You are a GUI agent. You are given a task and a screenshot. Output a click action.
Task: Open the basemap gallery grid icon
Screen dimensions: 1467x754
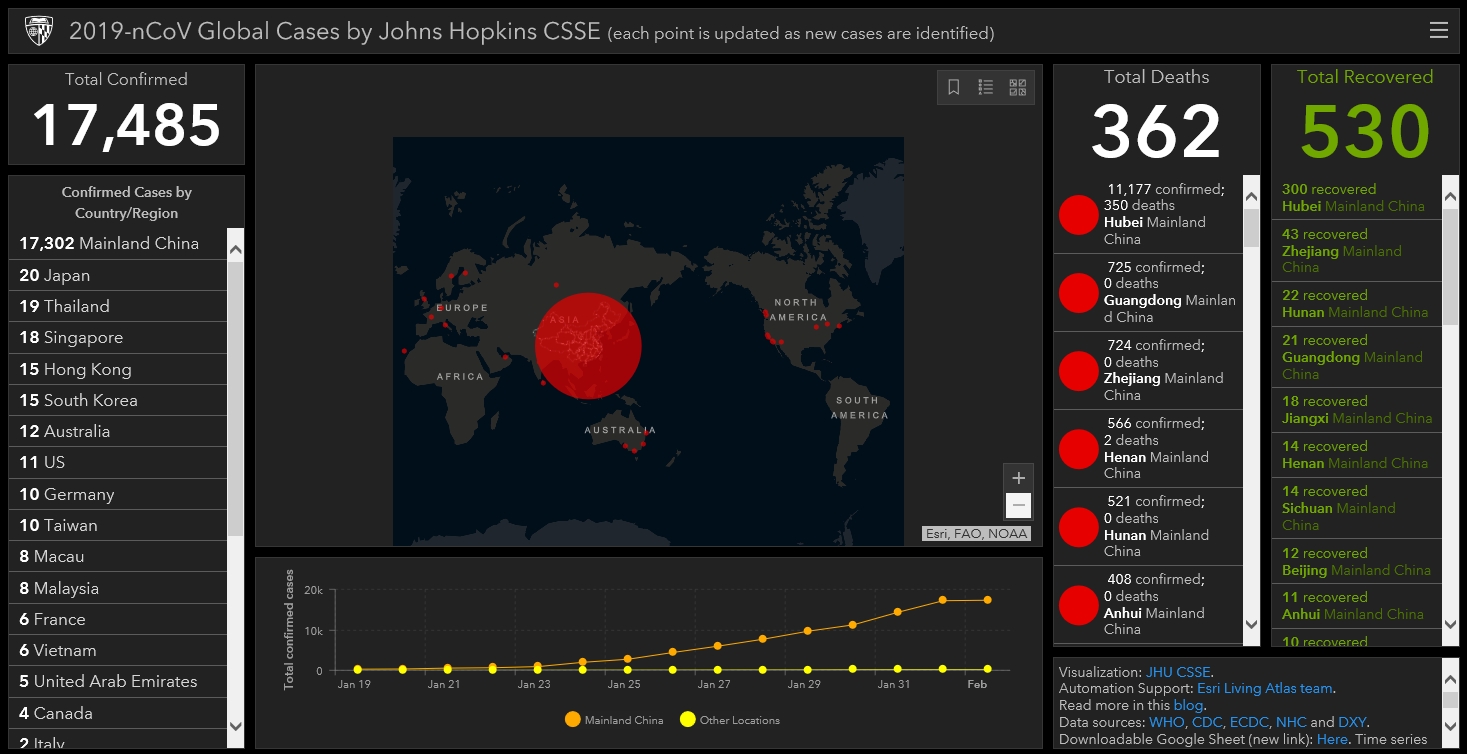pyautogui.click(x=1018, y=88)
